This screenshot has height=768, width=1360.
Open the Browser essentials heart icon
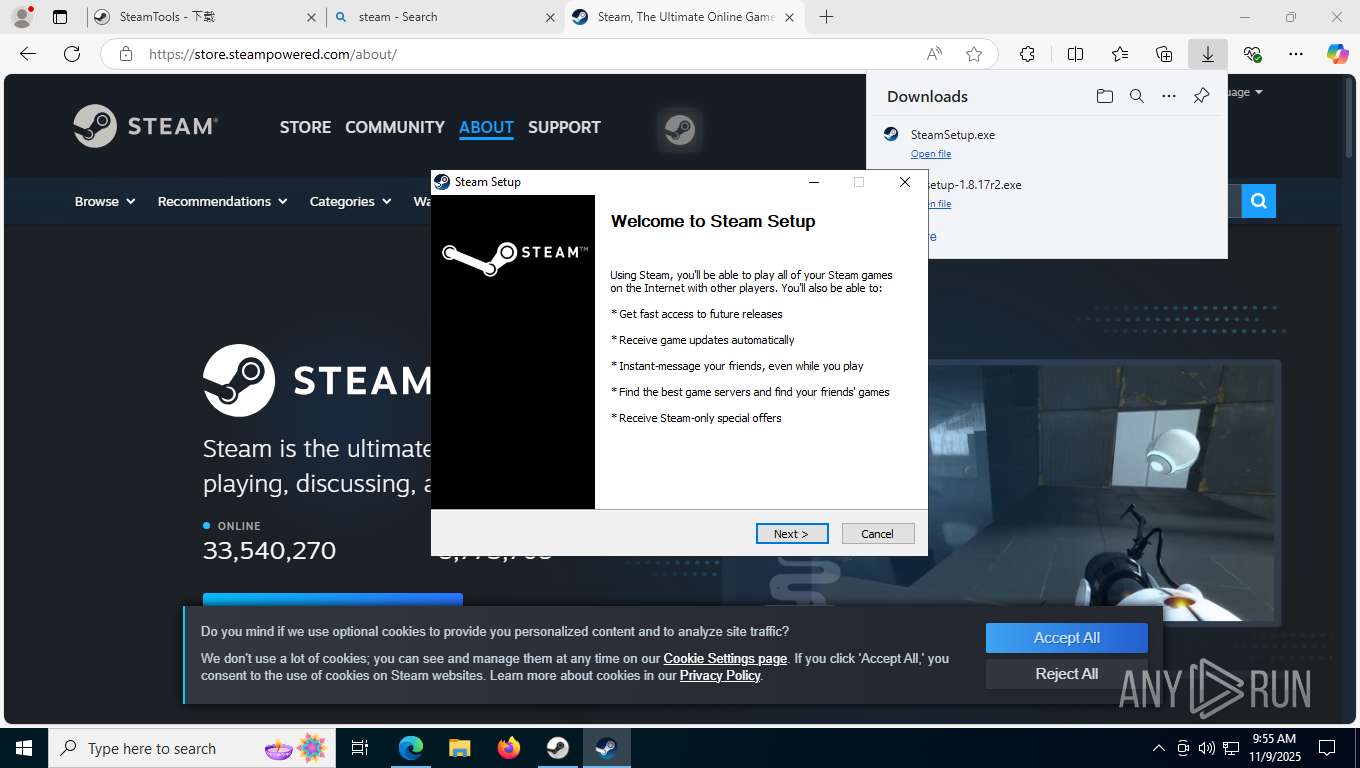click(1252, 54)
